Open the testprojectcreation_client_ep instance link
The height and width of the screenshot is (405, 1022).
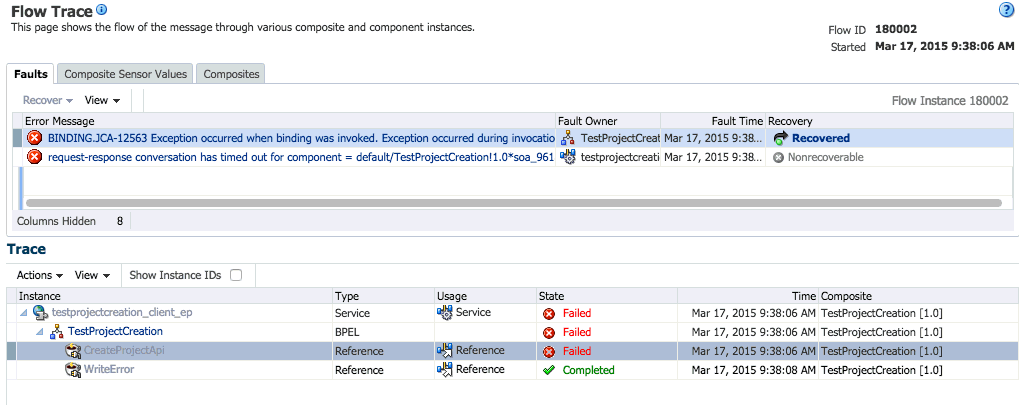[x=122, y=312]
